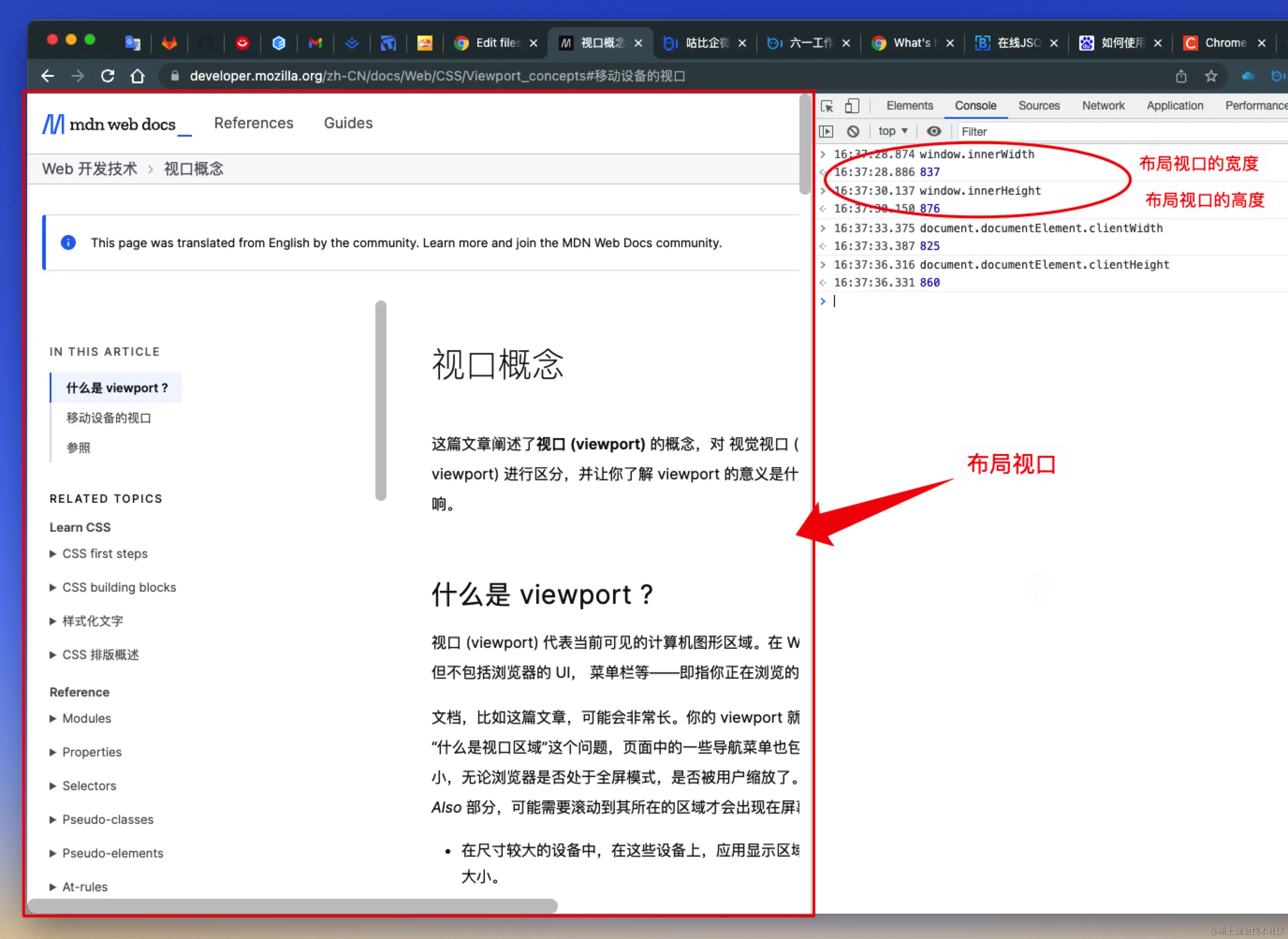The image size is (1288, 939).
Task: Clear console with the ban icon
Action: click(853, 131)
